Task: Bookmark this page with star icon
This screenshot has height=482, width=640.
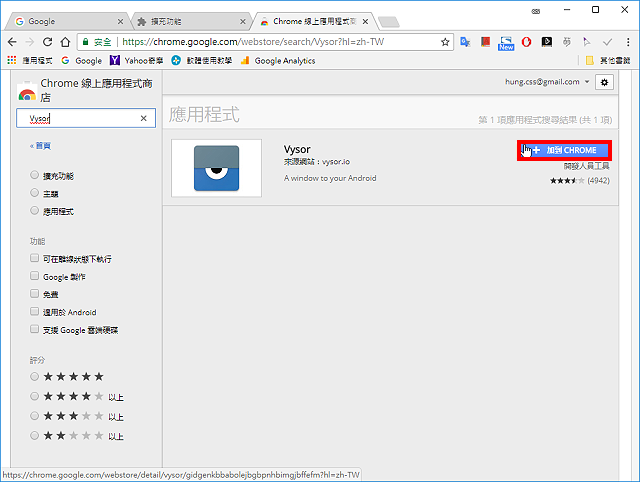Action: 445,42
